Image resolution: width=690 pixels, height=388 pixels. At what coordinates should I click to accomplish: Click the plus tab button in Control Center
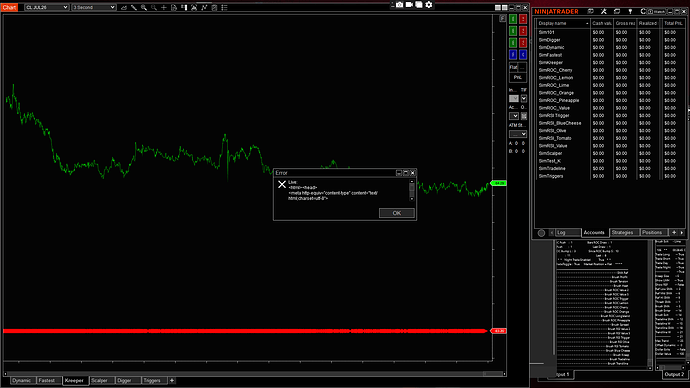click(674, 233)
